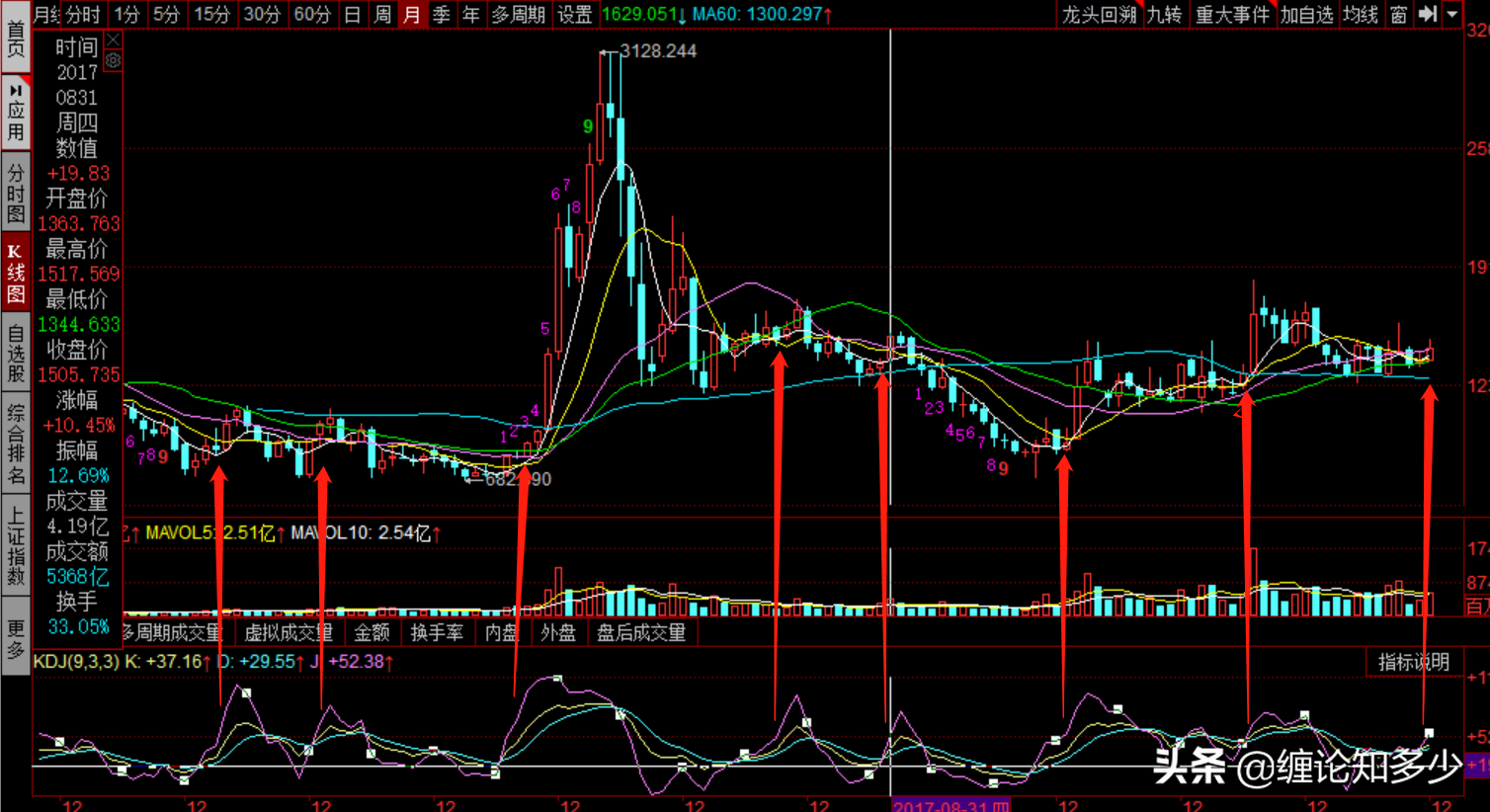This screenshot has width=1490, height=812.
Task: Select K线图 sidebar tab
Action: coord(15,272)
